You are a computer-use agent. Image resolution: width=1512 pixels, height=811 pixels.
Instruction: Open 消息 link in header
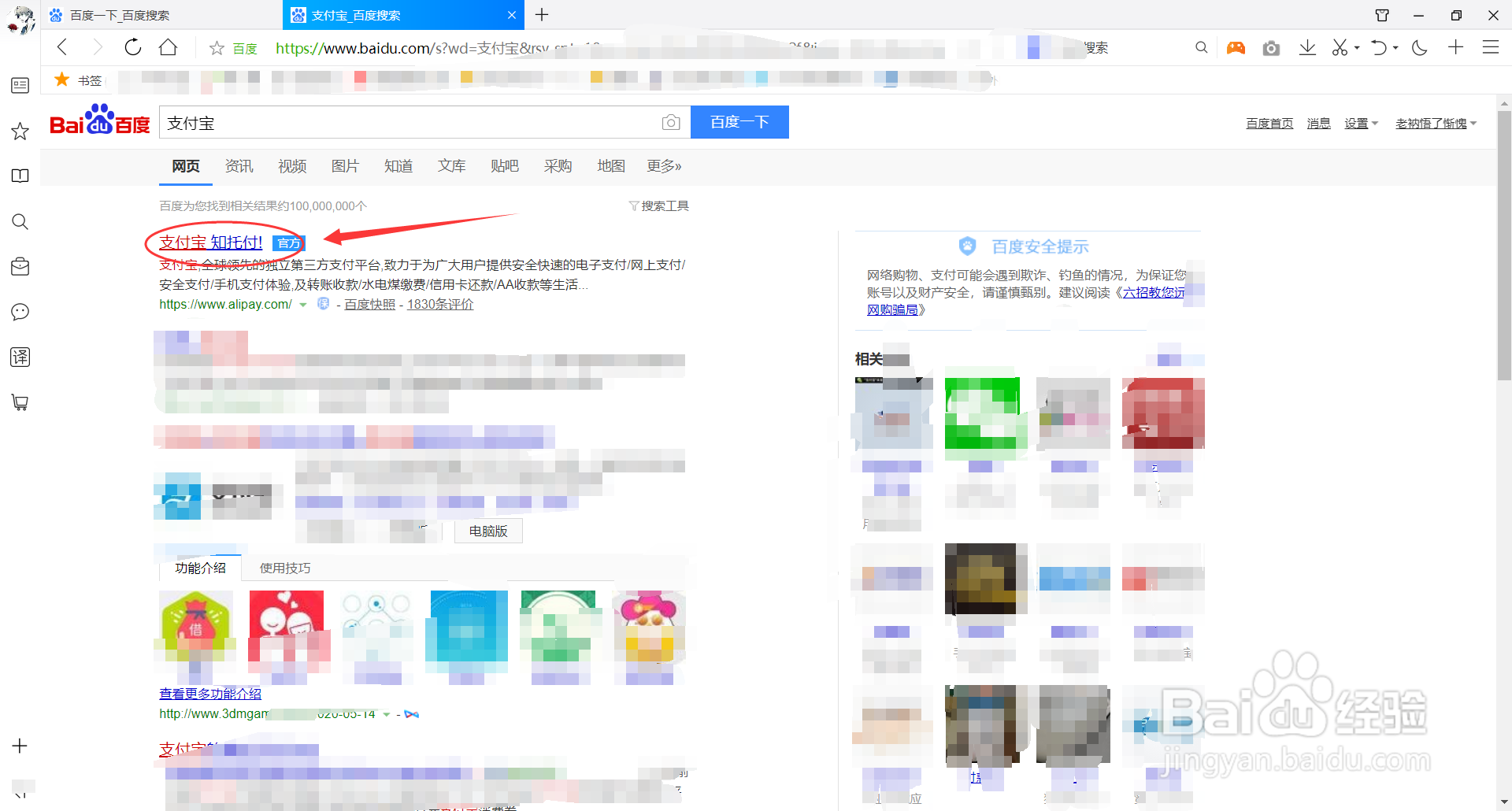(x=1318, y=124)
